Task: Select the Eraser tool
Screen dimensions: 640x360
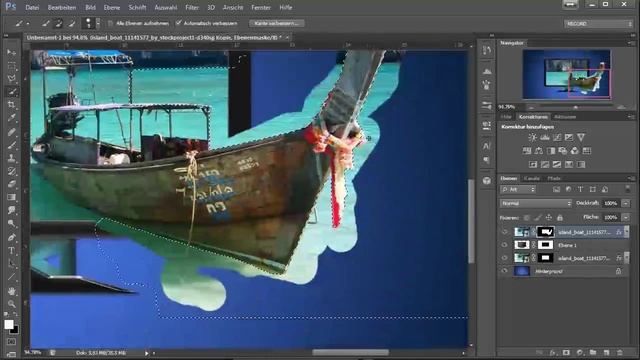Action: [x=11, y=184]
